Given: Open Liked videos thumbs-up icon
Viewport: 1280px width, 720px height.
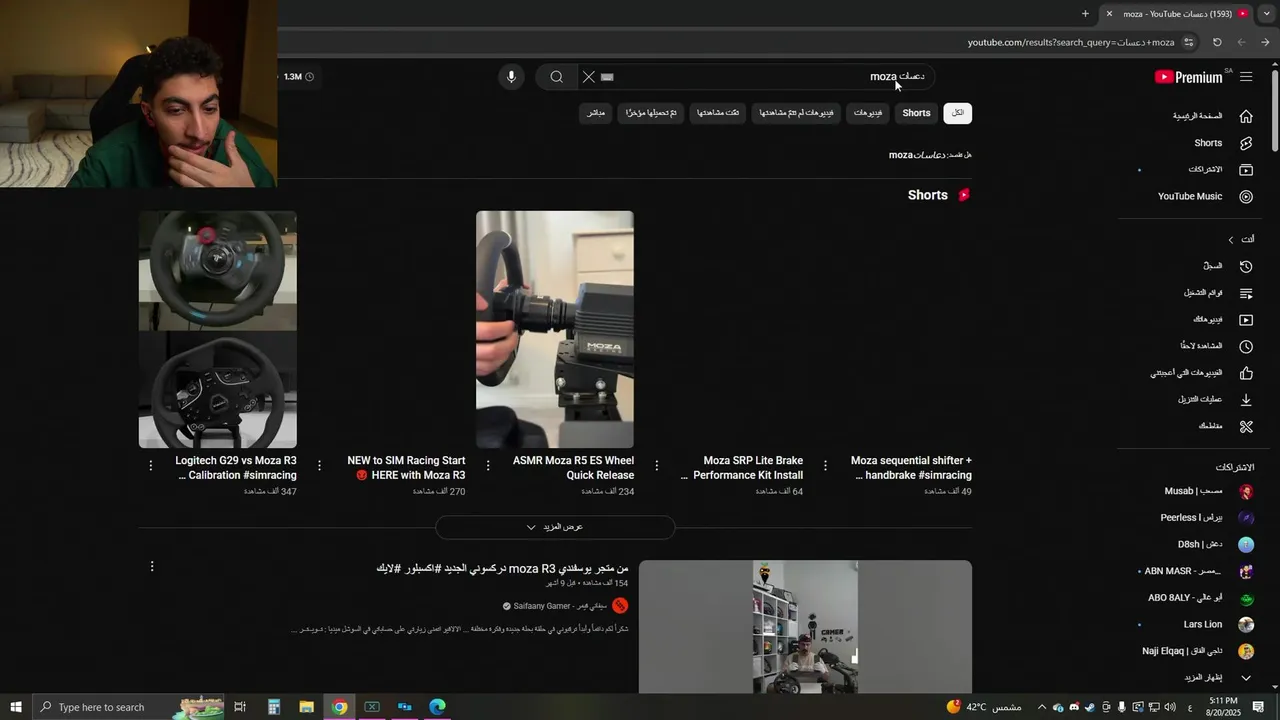Looking at the screenshot, I should (x=1246, y=373).
